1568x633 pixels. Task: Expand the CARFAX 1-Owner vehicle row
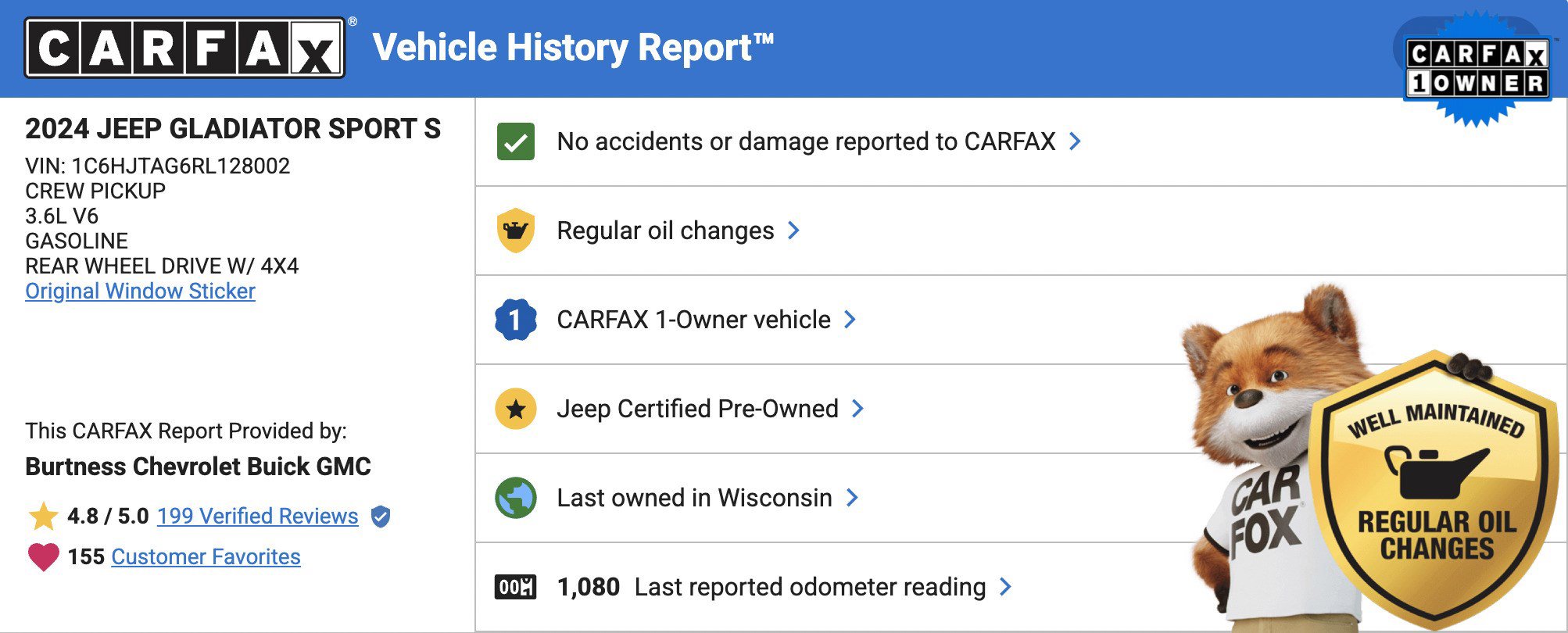850,320
